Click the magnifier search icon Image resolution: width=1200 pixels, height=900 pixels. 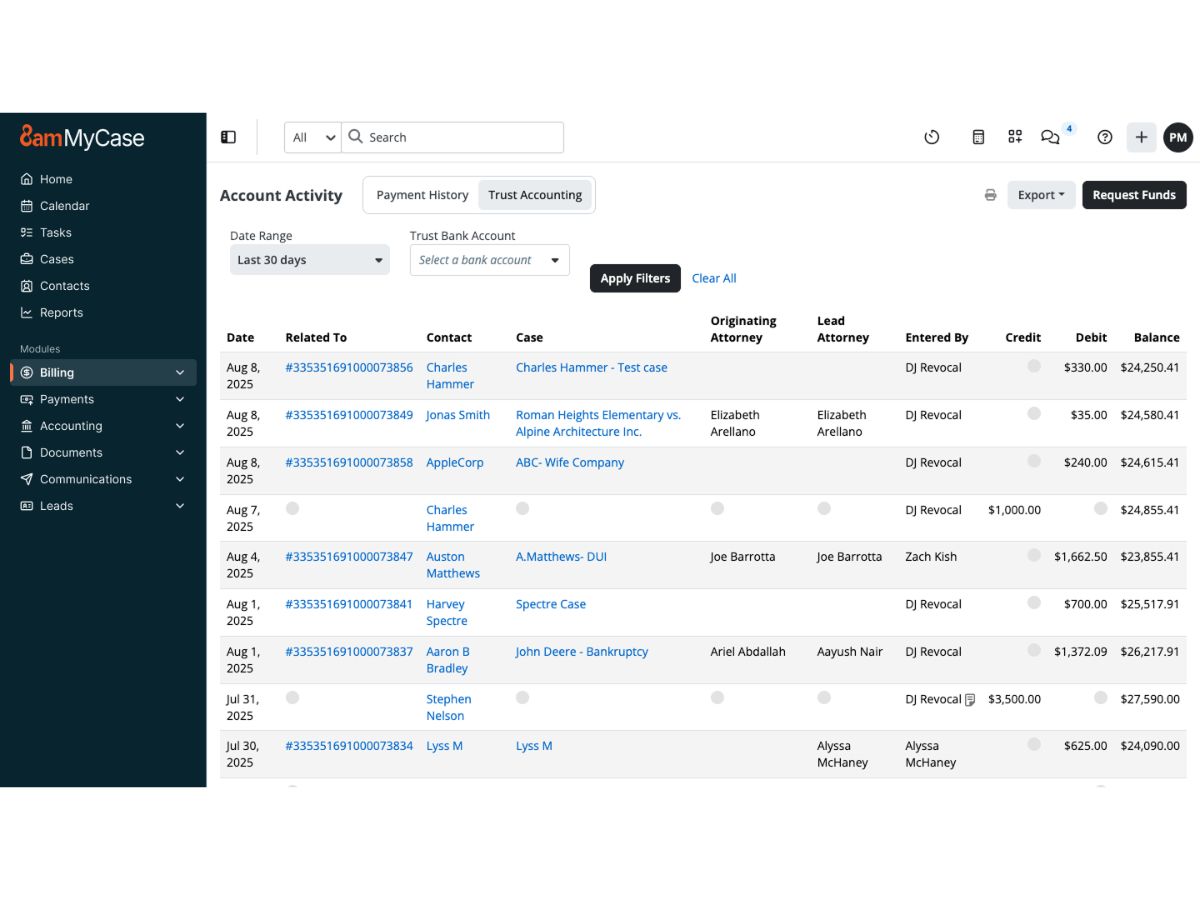pyautogui.click(x=355, y=137)
